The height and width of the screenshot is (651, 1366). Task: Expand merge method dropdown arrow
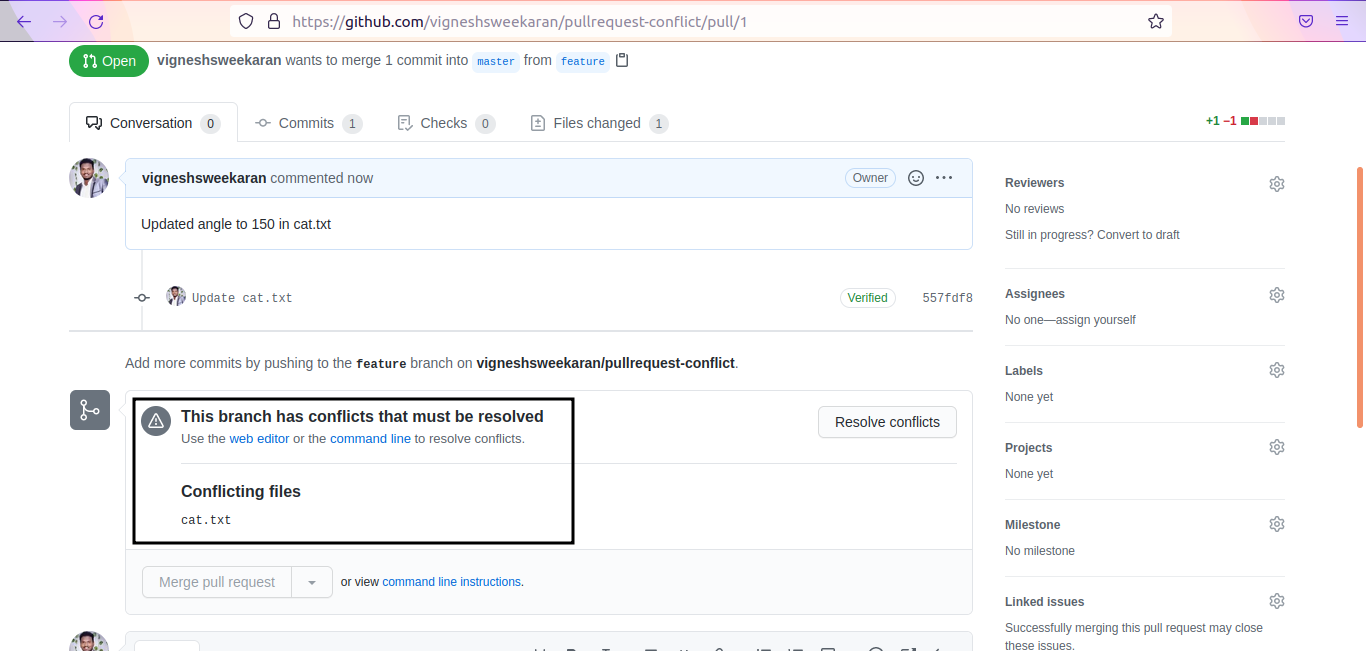[312, 582]
